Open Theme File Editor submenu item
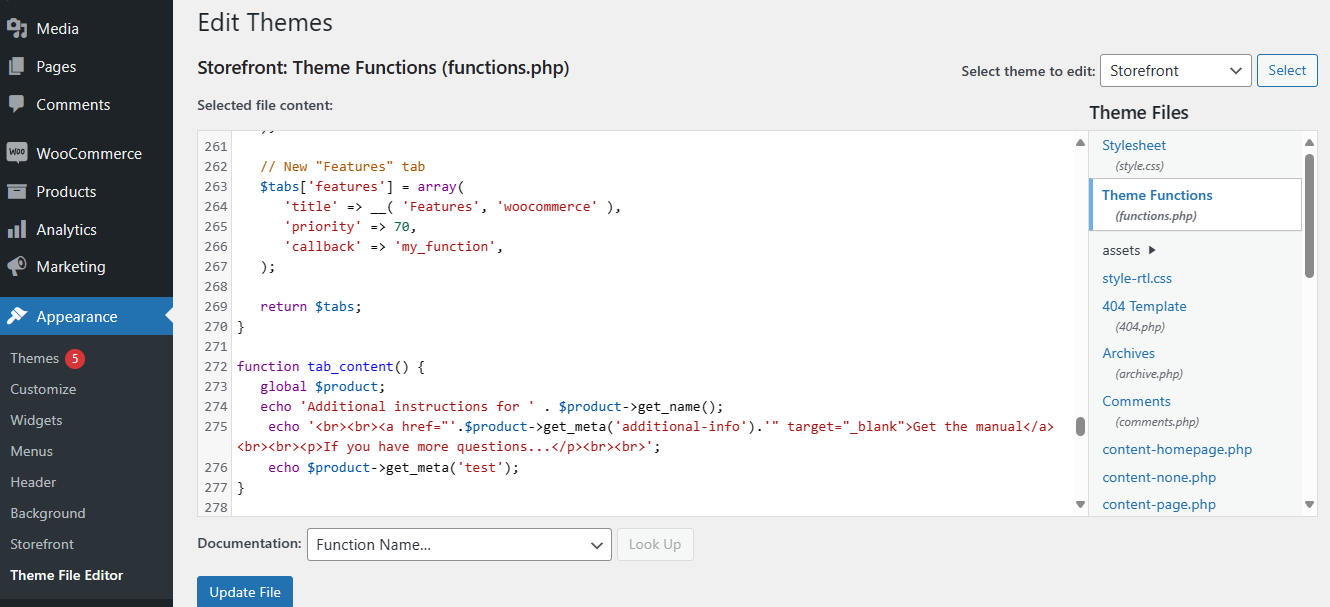The width and height of the screenshot is (1330, 607). [67, 575]
